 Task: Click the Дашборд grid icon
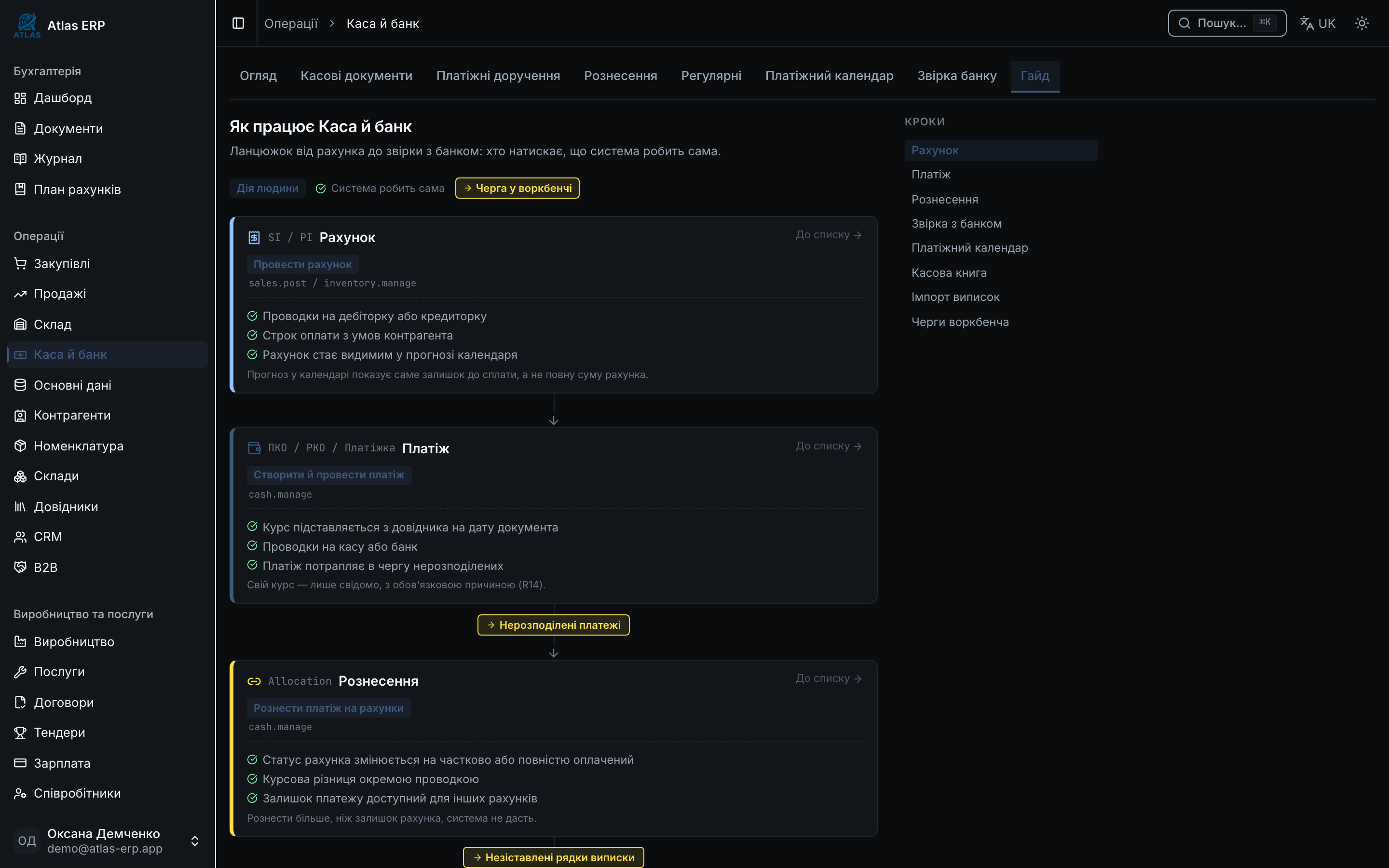pyautogui.click(x=20, y=98)
